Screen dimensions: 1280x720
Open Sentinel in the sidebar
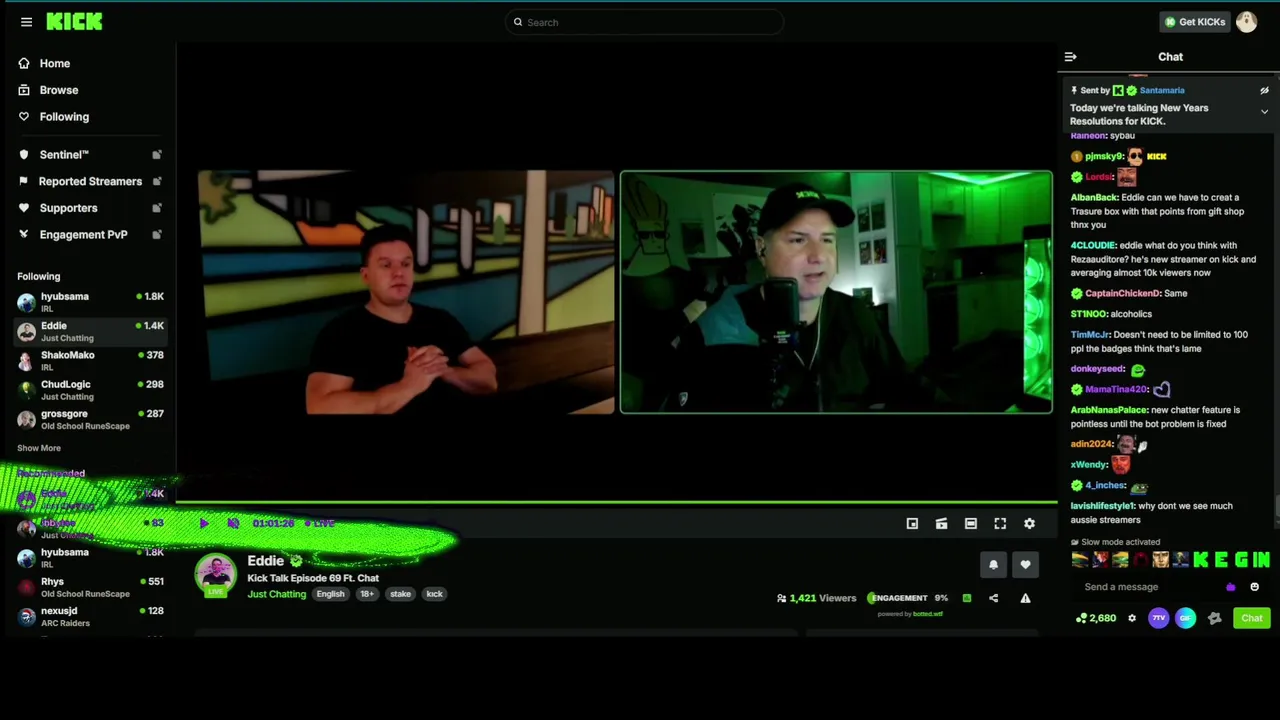click(x=64, y=155)
